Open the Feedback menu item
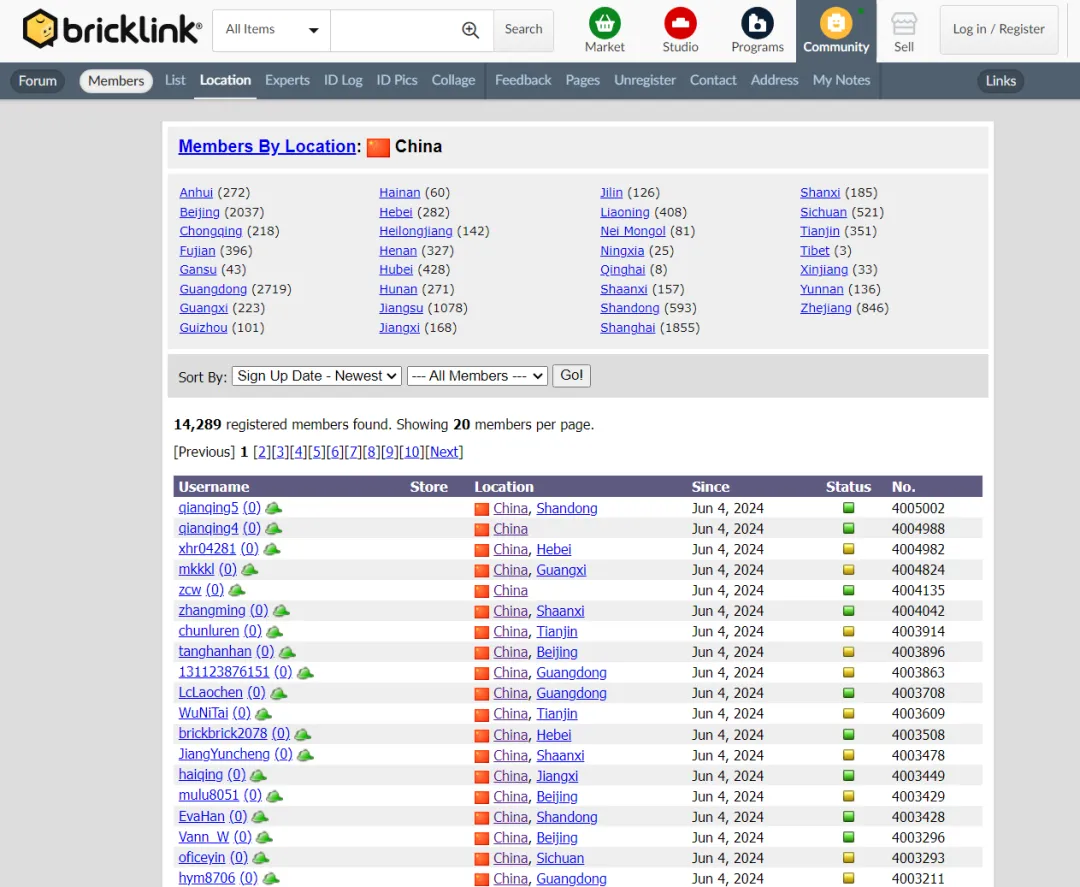 point(523,80)
